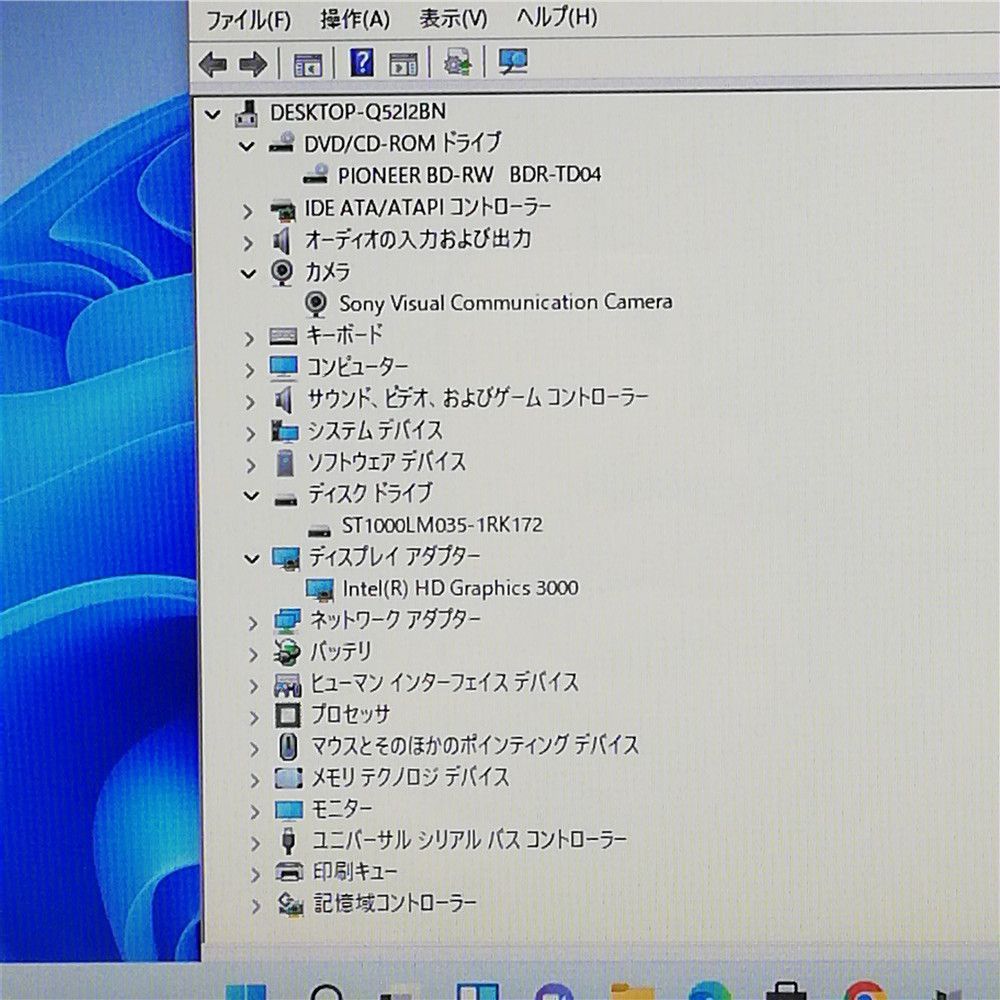Select Intel(R) HD Graphics 3000
Screen dimensions: 1000x1000
460,587
